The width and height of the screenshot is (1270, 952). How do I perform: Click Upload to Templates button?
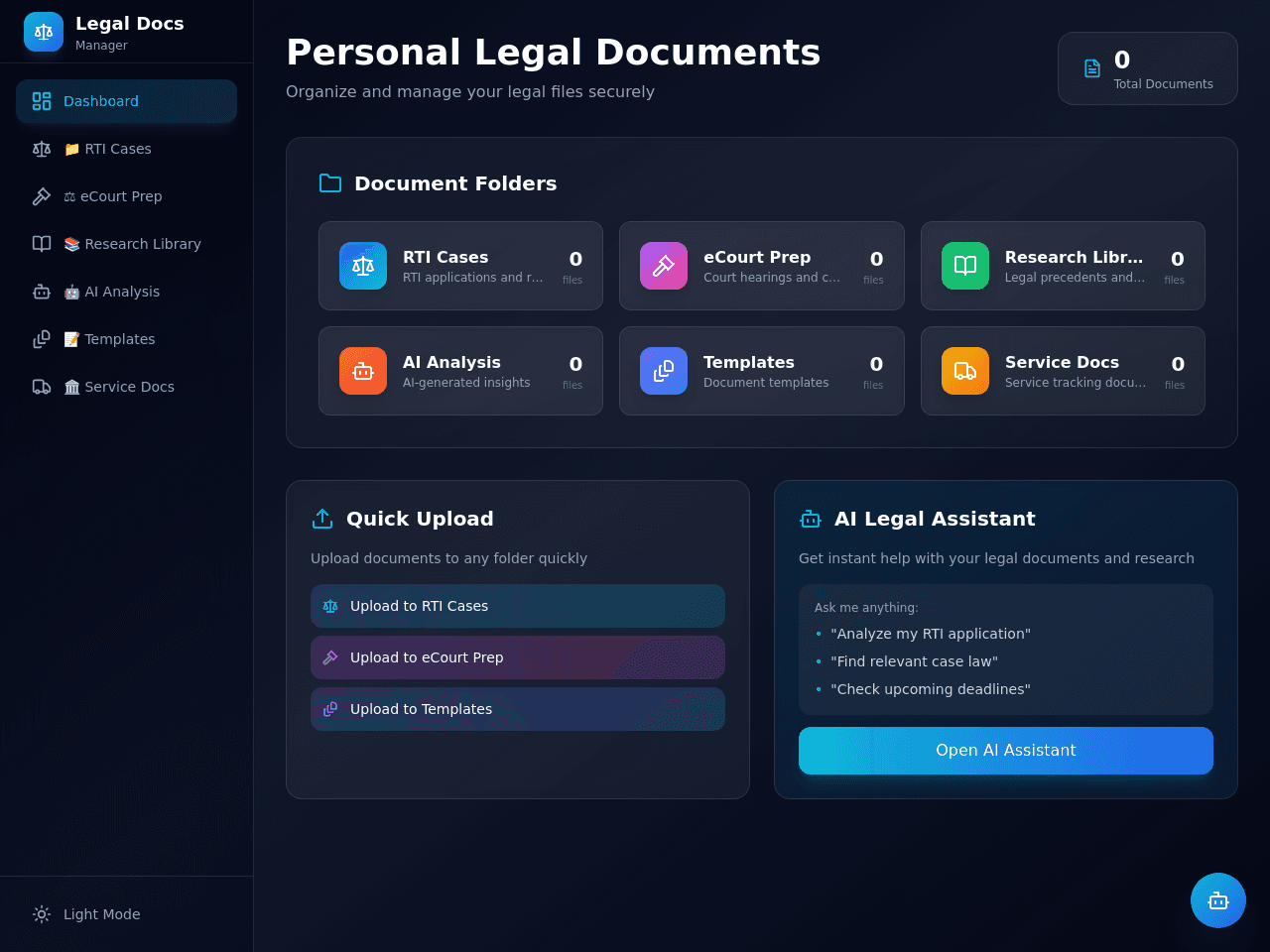coord(518,709)
